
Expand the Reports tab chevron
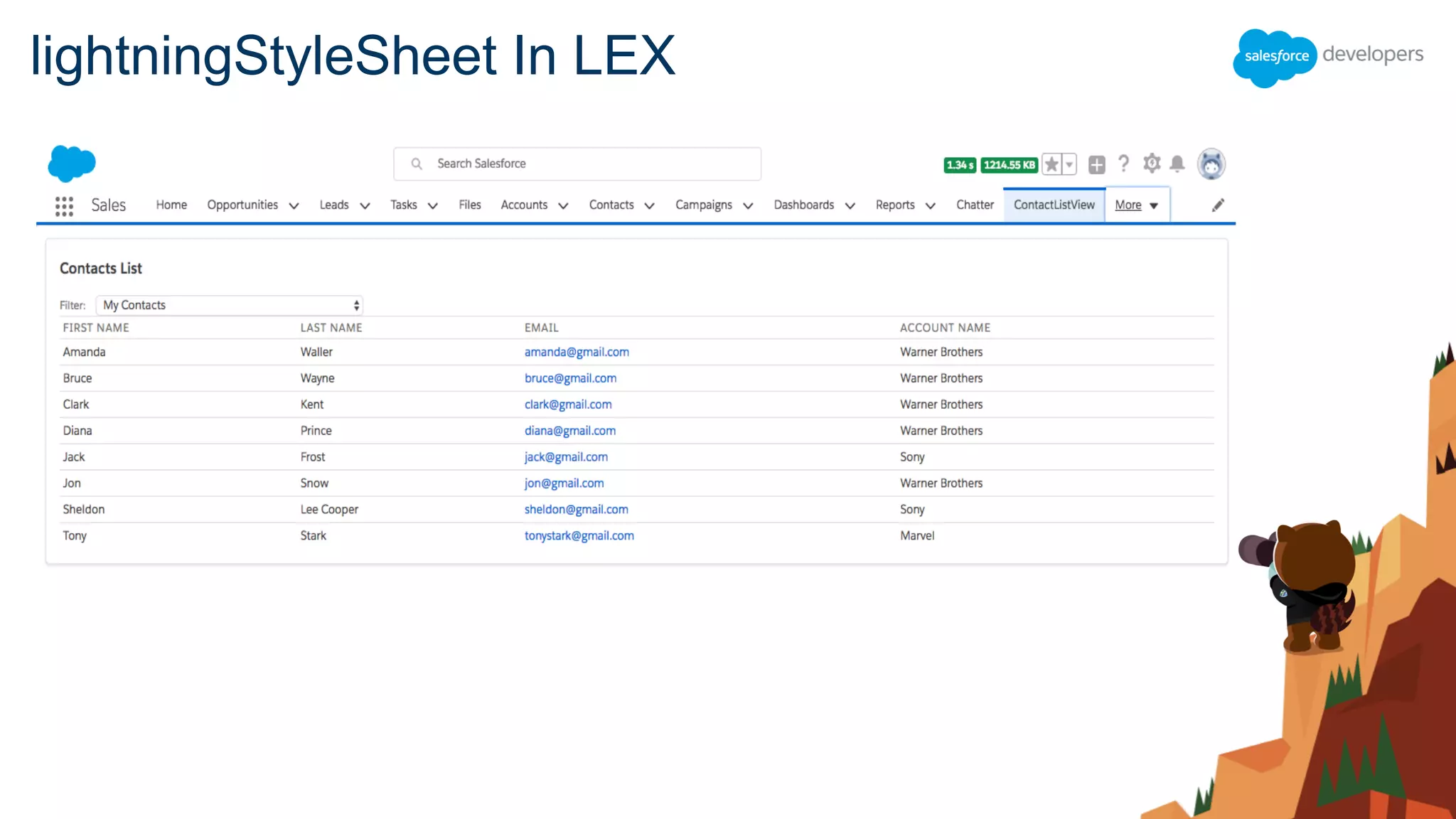(x=930, y=206)
